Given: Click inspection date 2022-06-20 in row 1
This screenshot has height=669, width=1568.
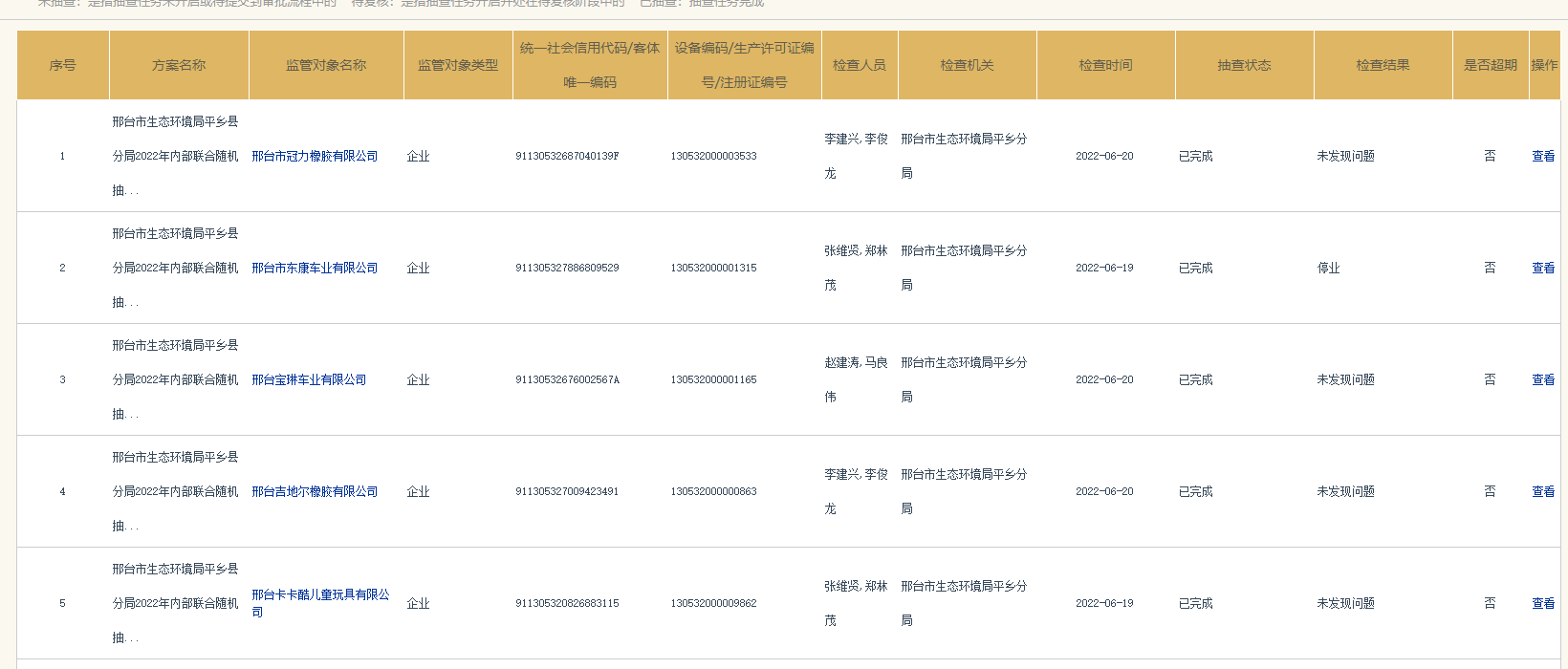Looking at the screenshot, I should (x=1104, y=156).
